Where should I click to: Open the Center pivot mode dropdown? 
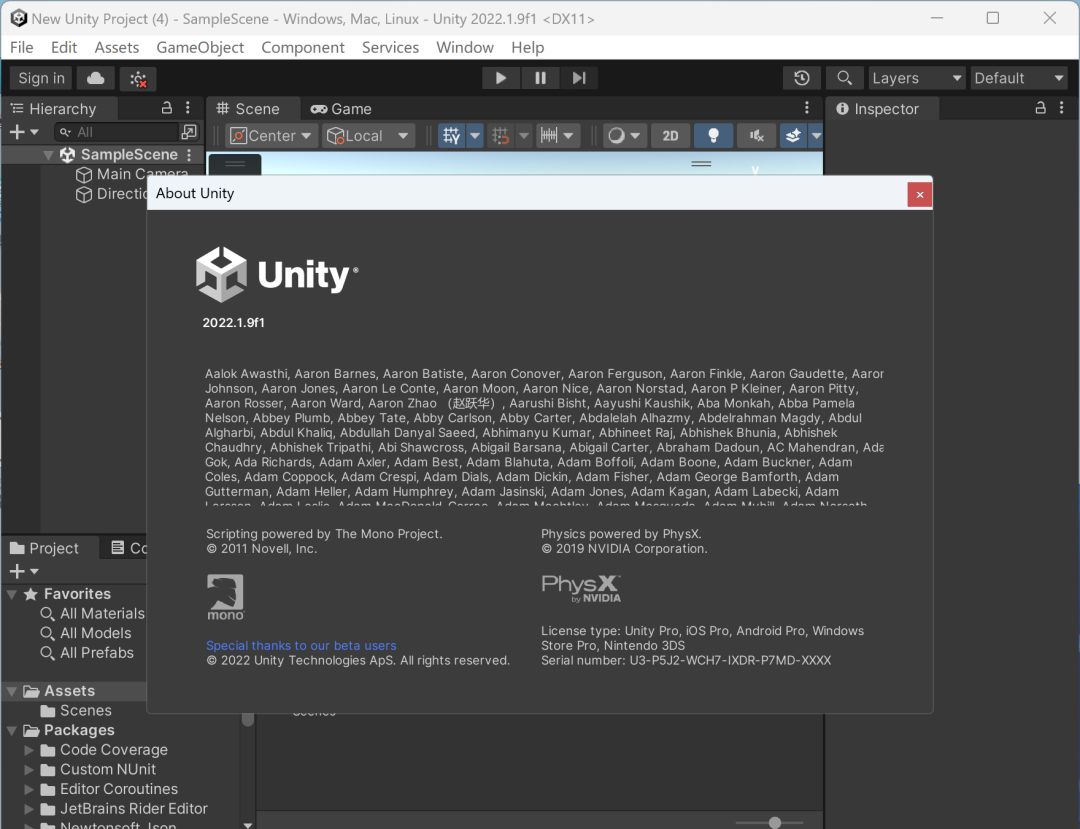[270, 135]
